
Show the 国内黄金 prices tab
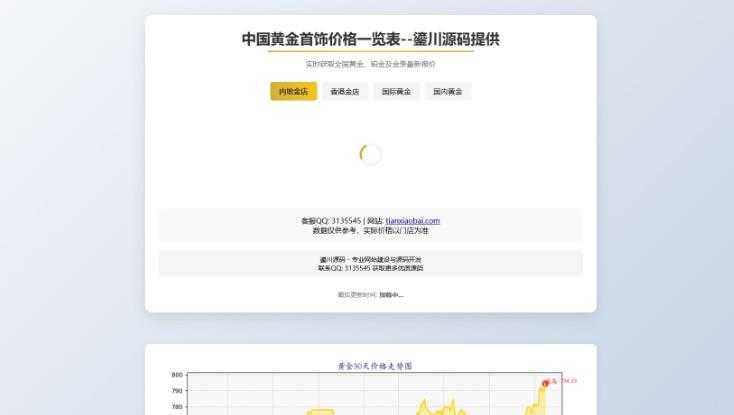(447, 91)
